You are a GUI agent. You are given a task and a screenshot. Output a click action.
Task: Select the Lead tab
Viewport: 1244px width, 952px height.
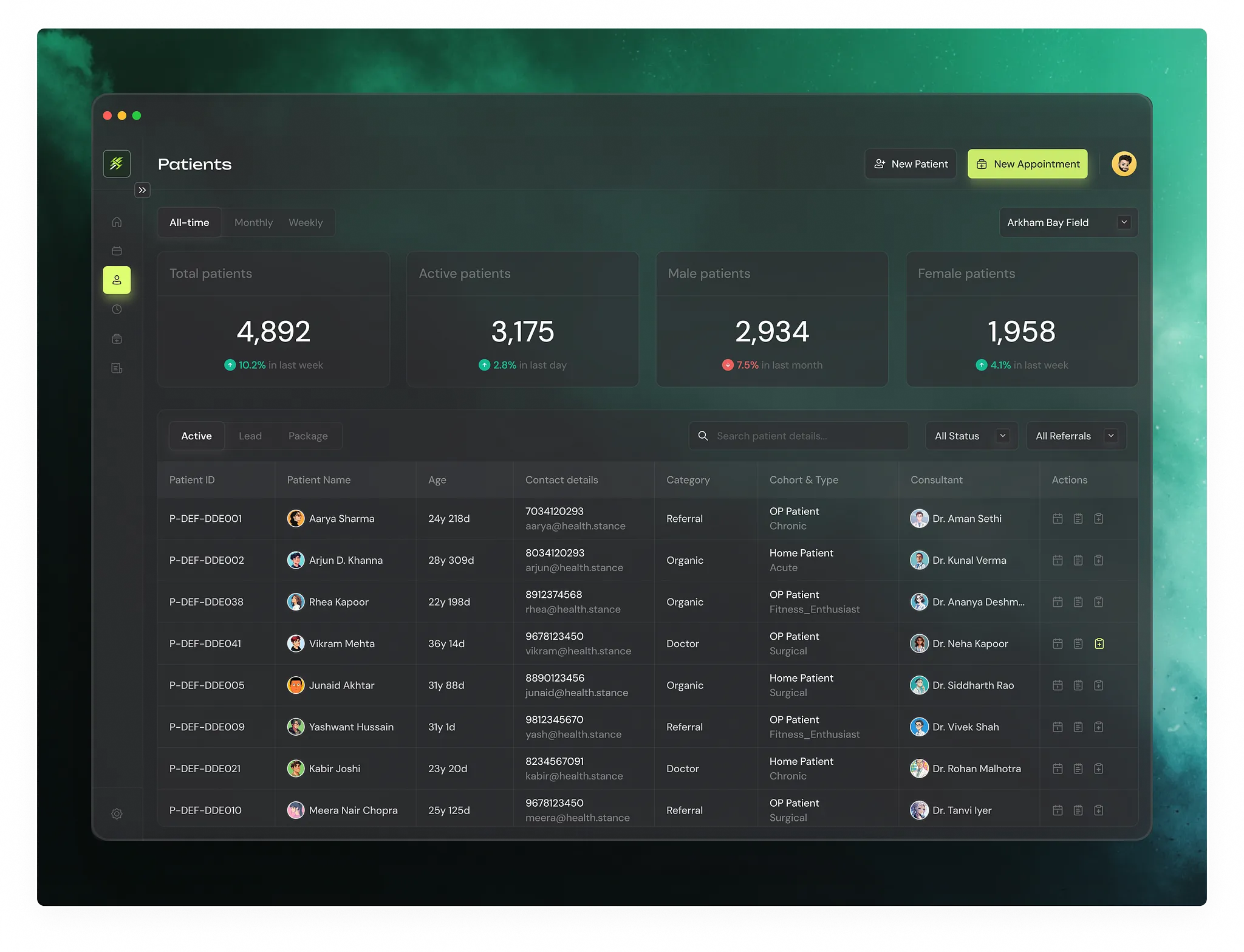[x=250, y=436]
